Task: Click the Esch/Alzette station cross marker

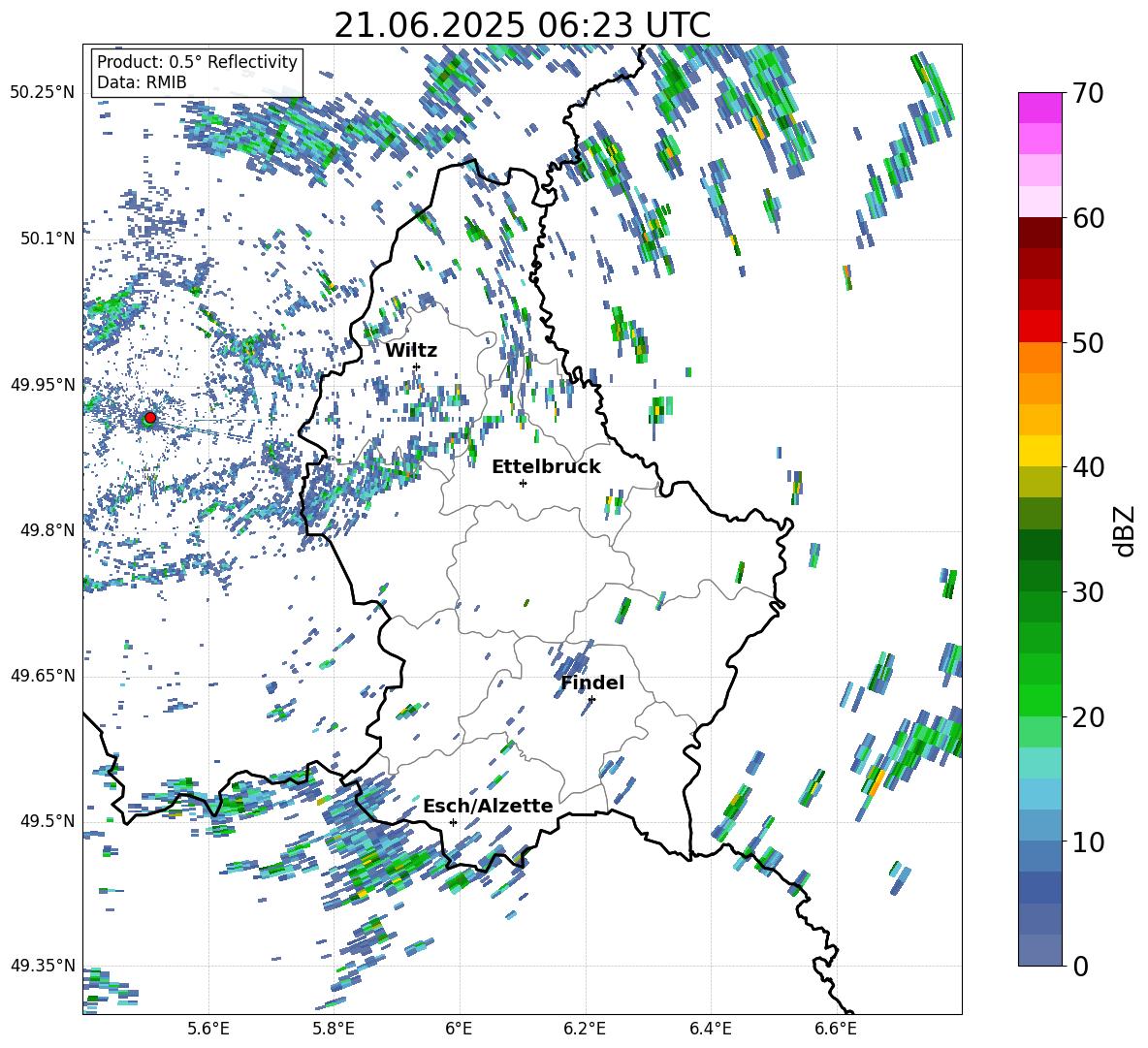Action: 453,822
